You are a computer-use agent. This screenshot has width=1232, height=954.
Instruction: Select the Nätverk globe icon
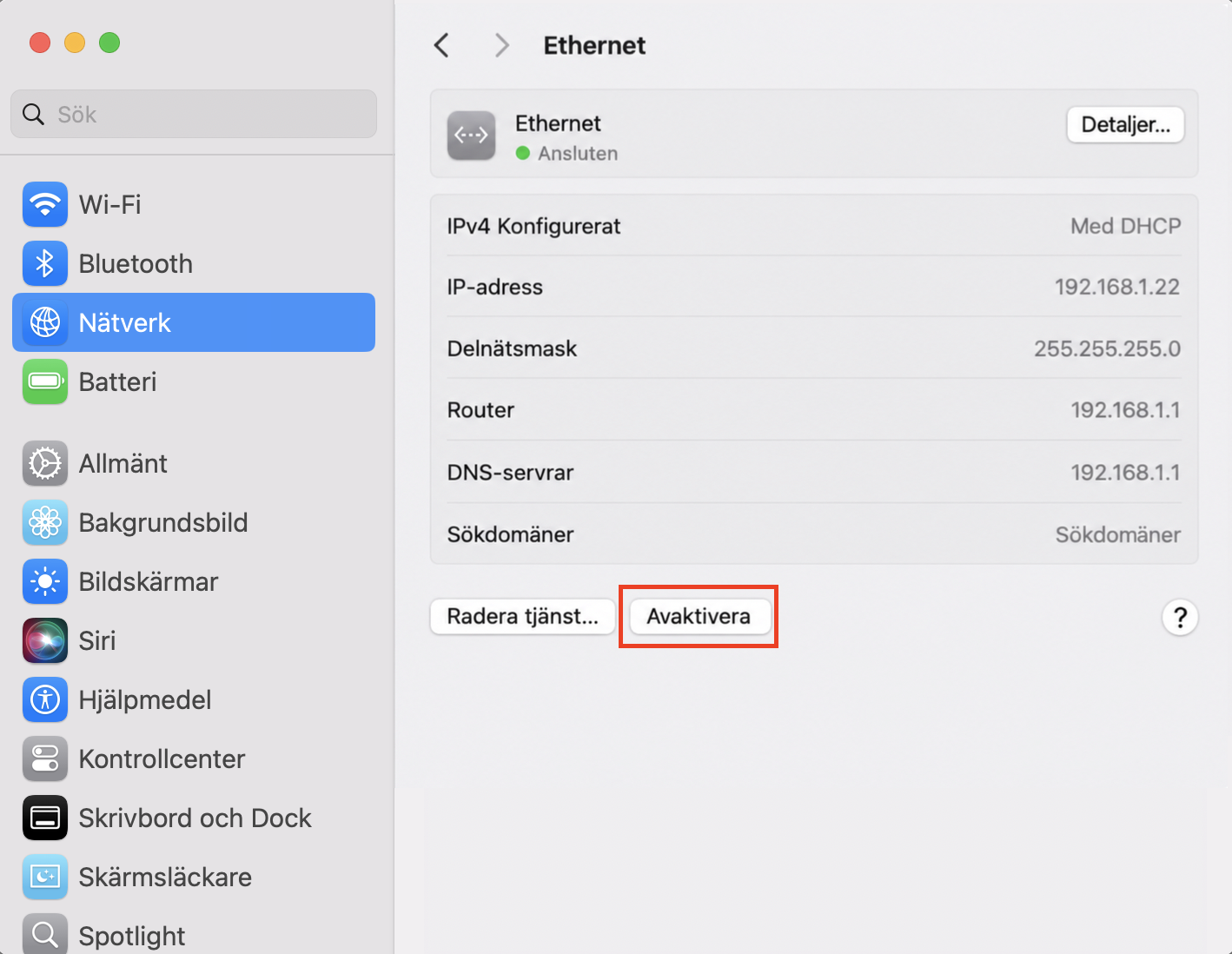coord(45,322)
